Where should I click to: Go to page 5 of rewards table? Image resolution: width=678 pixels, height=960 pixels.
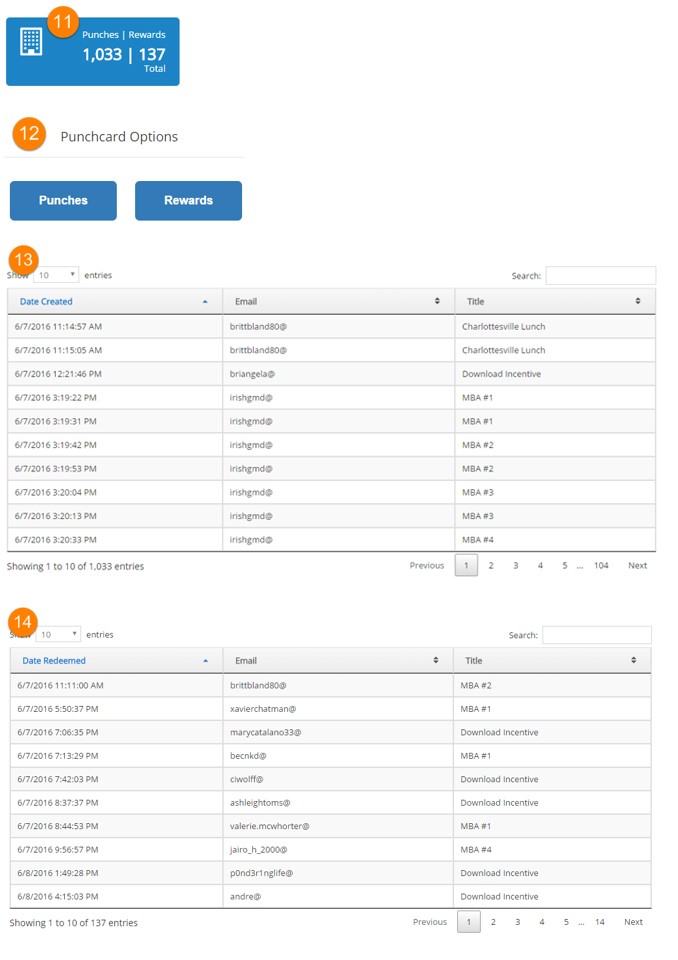click(x=567, y=921)
